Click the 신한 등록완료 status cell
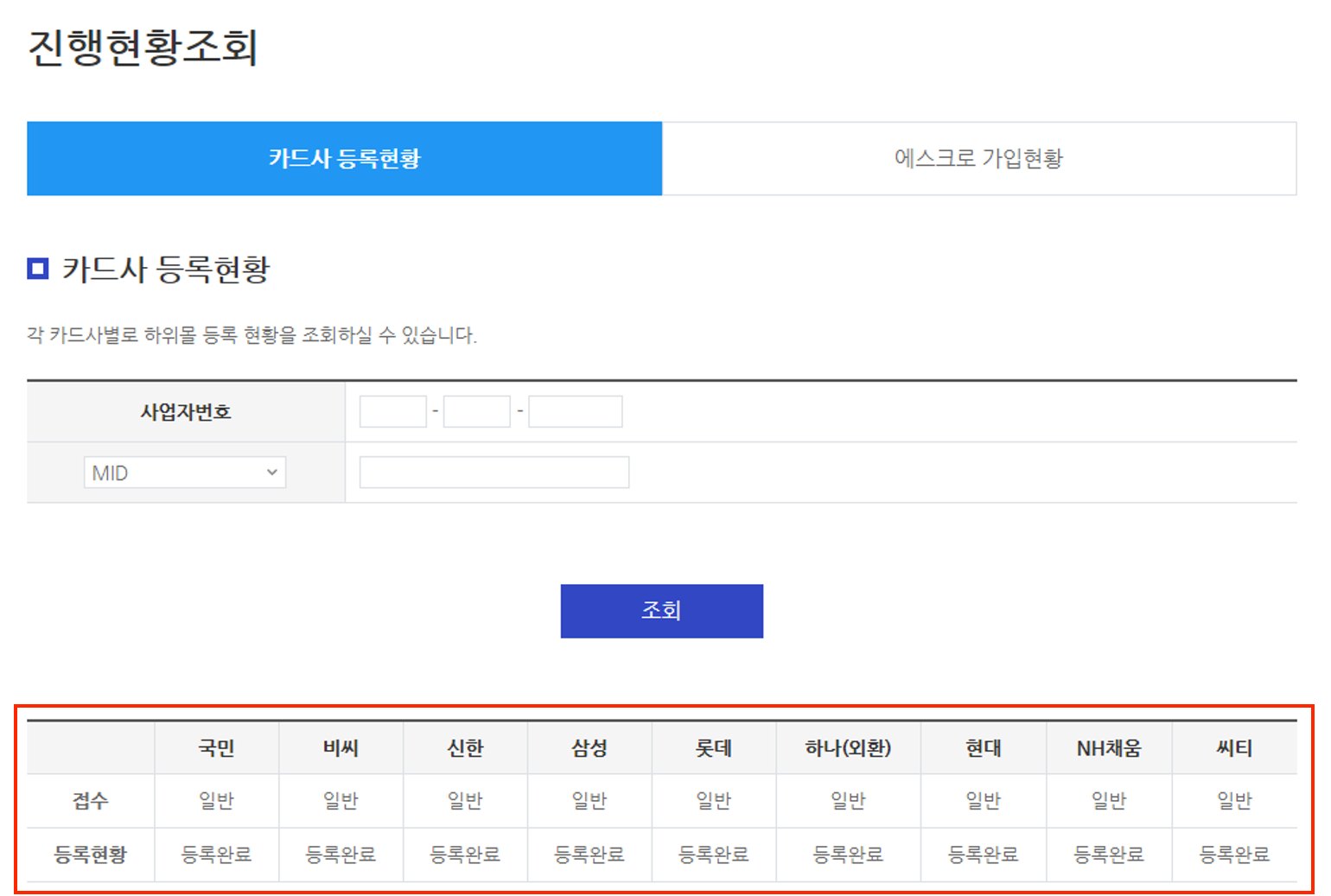Screen dimensions: 1331x896 pyautogui.click(x=465, y=854)
